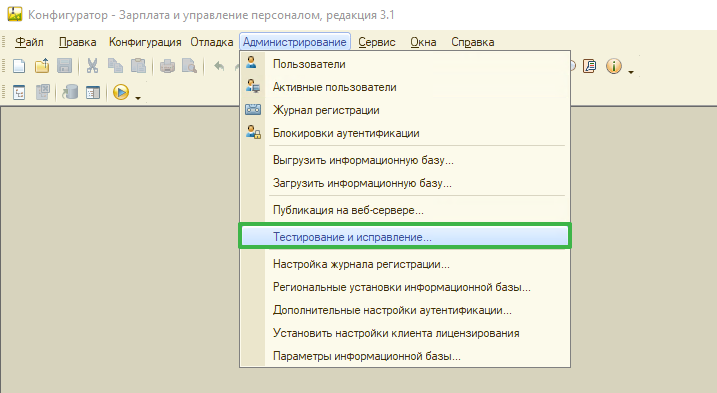
Task: Open Публикация на веб-сервере...
Action: point(405,210)
